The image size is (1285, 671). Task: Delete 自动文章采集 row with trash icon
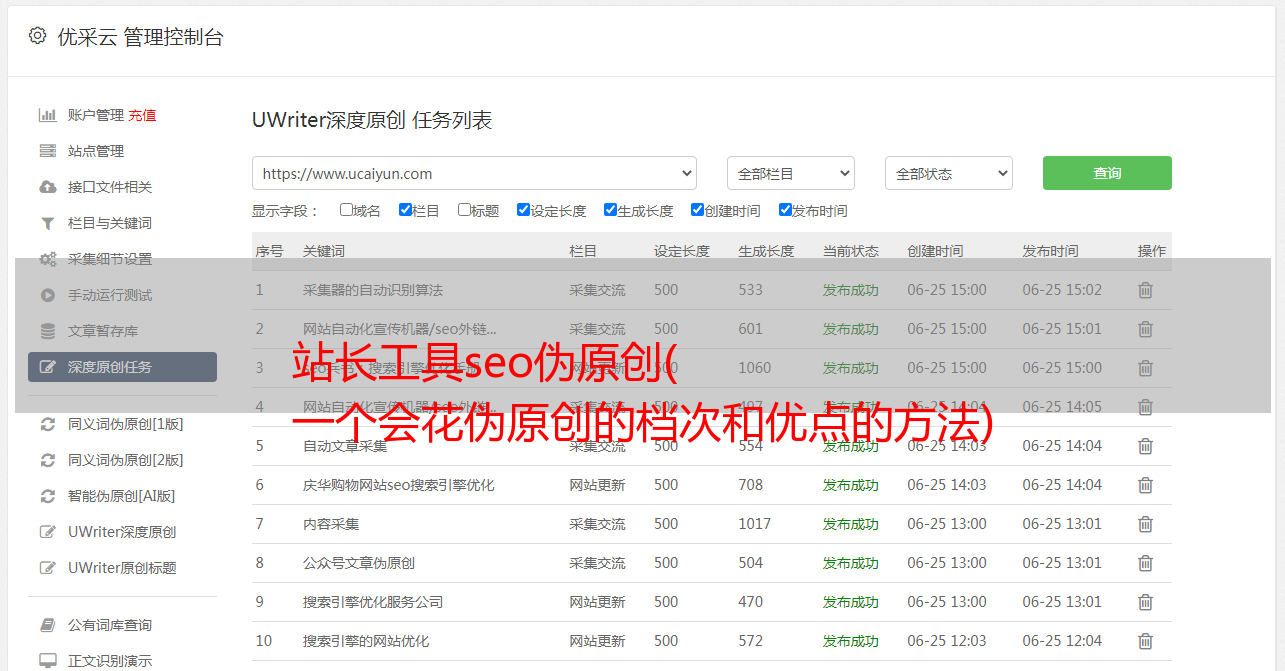pos(1145,446)
